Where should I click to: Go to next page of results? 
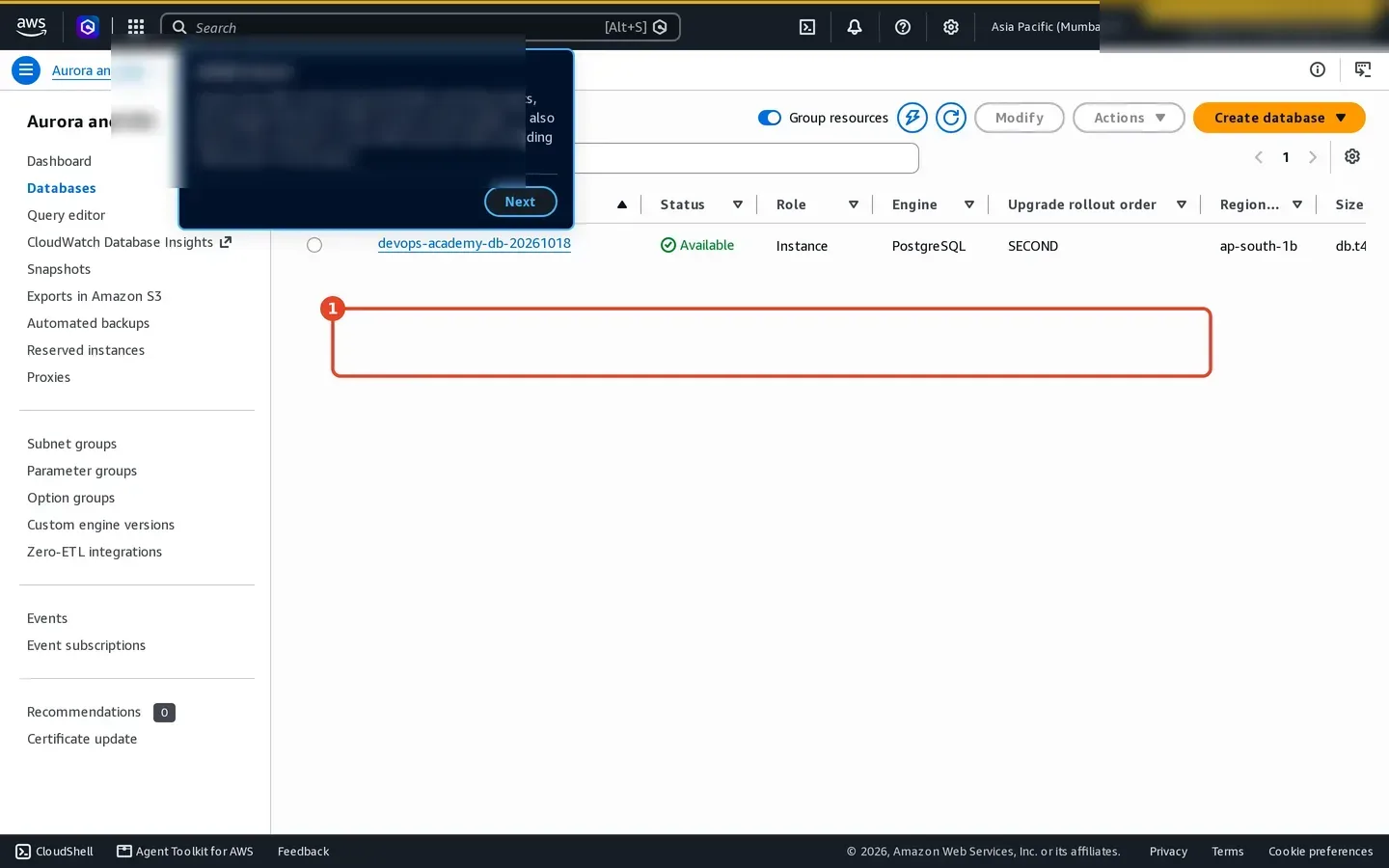pos(1313,157)
